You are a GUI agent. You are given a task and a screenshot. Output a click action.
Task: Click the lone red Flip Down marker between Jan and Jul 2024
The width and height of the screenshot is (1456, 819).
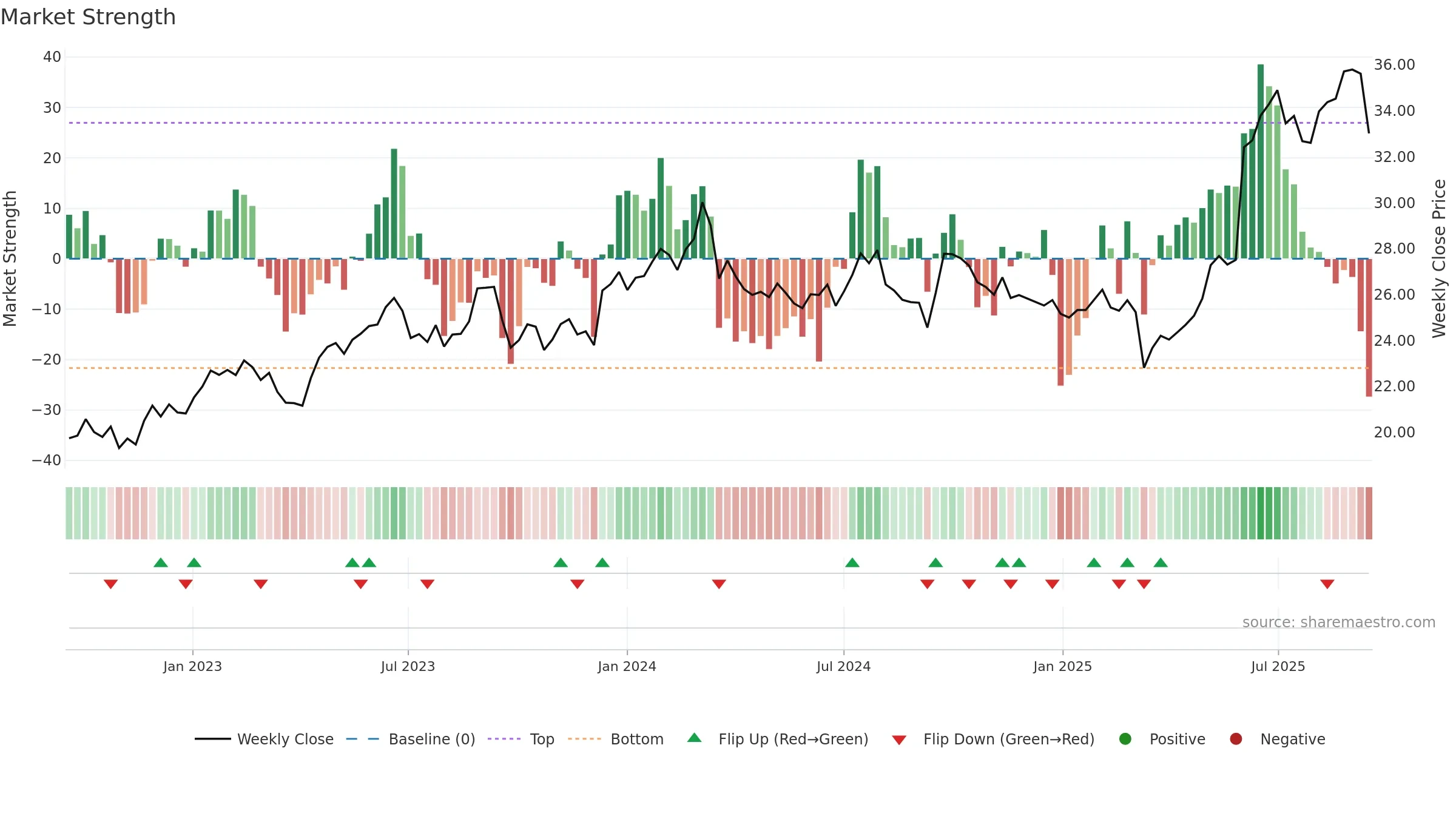tap(719, 584)
